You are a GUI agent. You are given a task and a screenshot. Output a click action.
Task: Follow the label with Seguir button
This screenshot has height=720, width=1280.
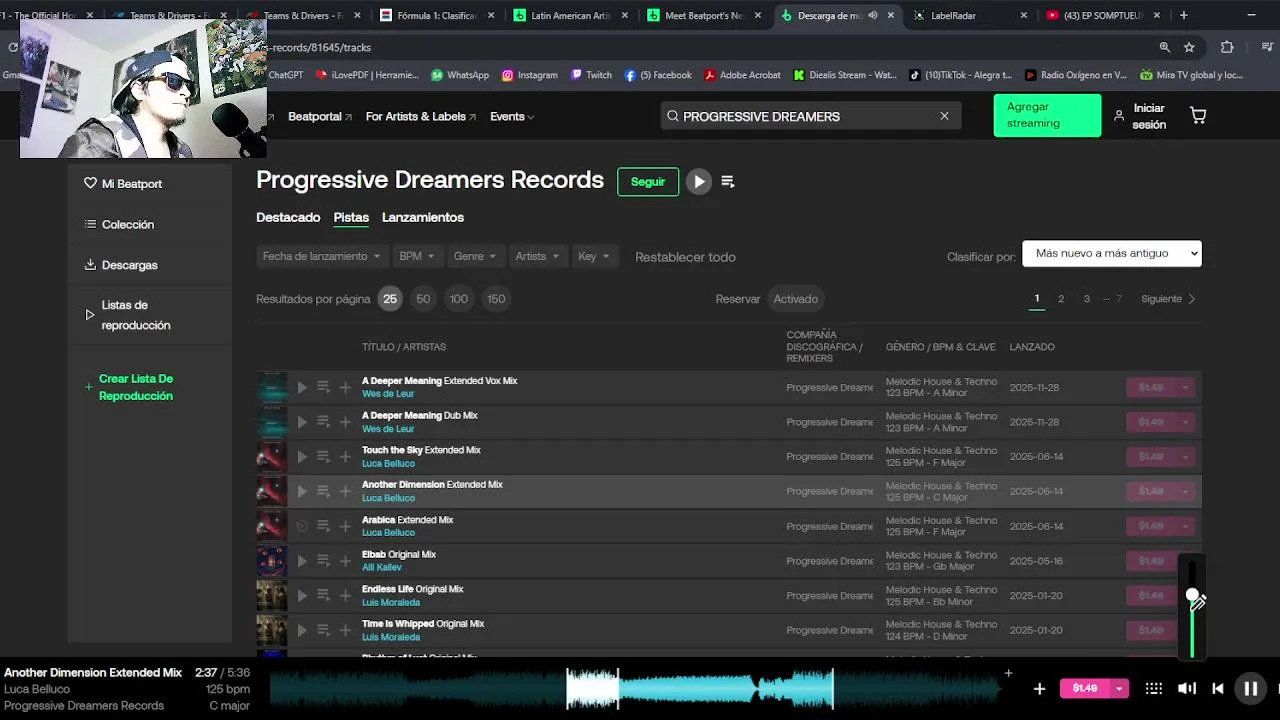pos(648,182)
